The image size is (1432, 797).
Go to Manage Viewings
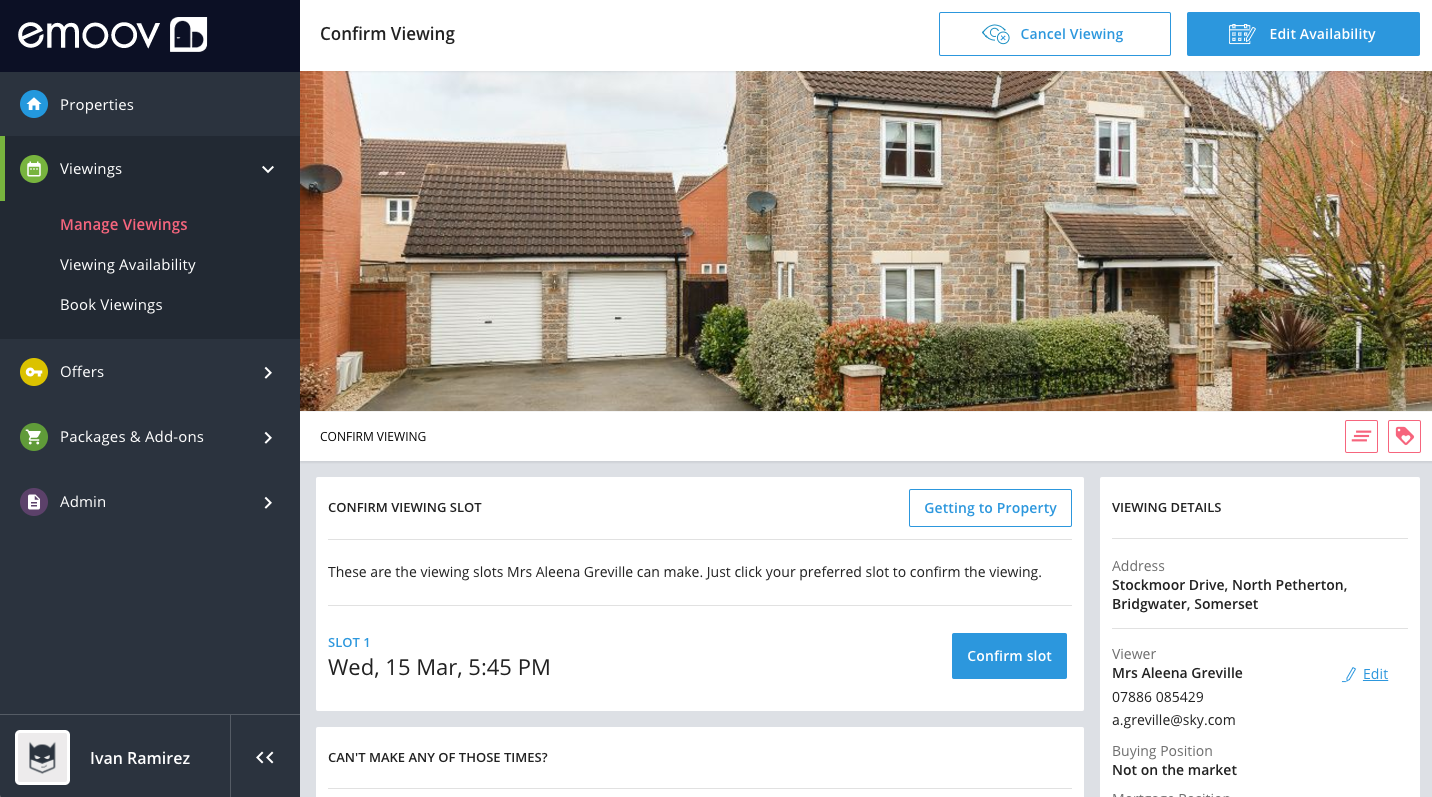tap(124, 225)
